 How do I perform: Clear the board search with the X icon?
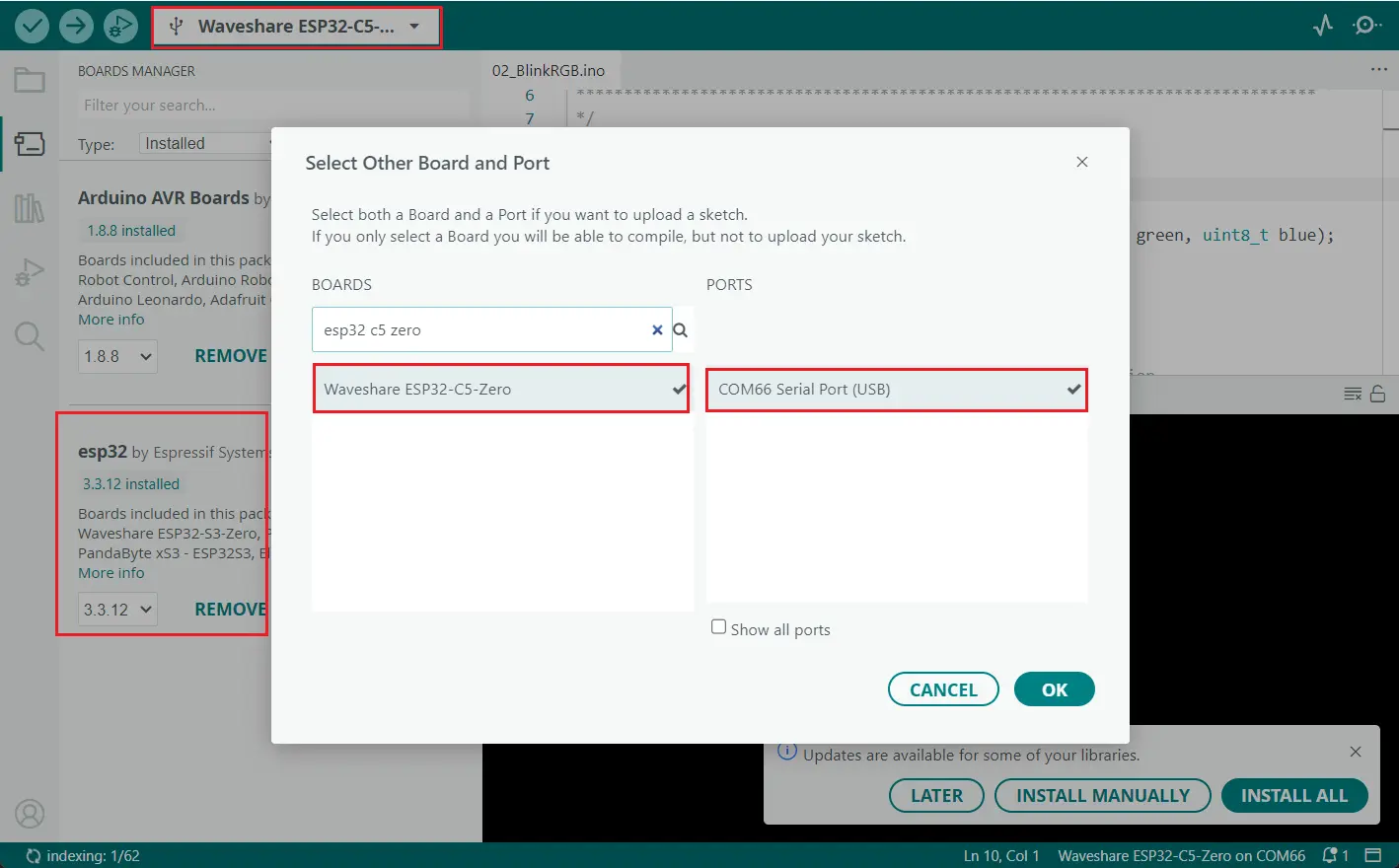pos(657,330)
